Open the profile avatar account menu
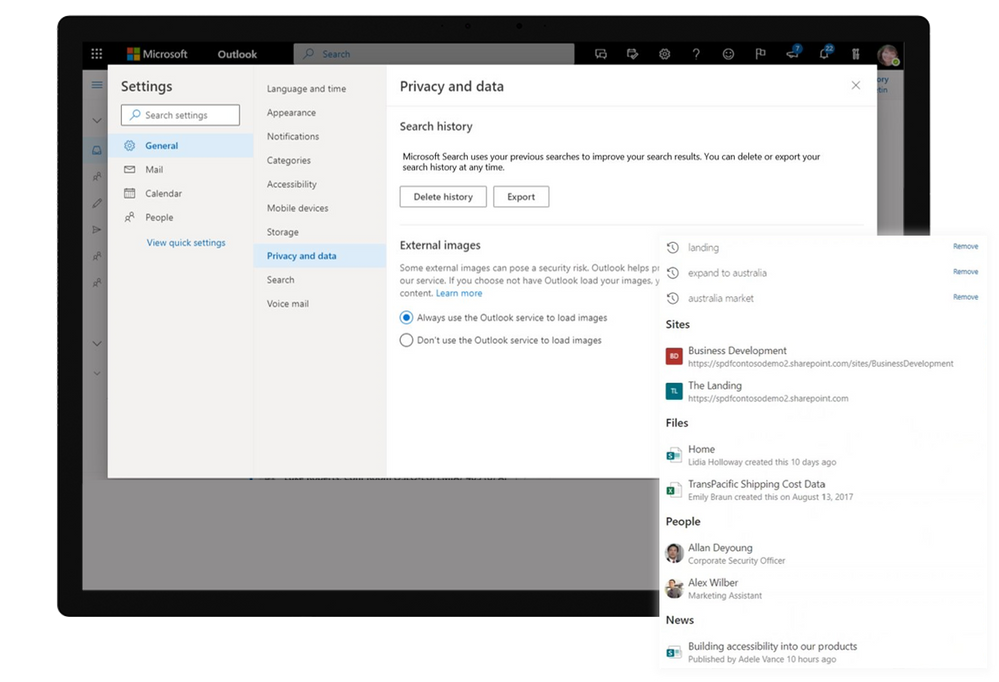This screenshot has height=682, width=999. pos(888,55)
